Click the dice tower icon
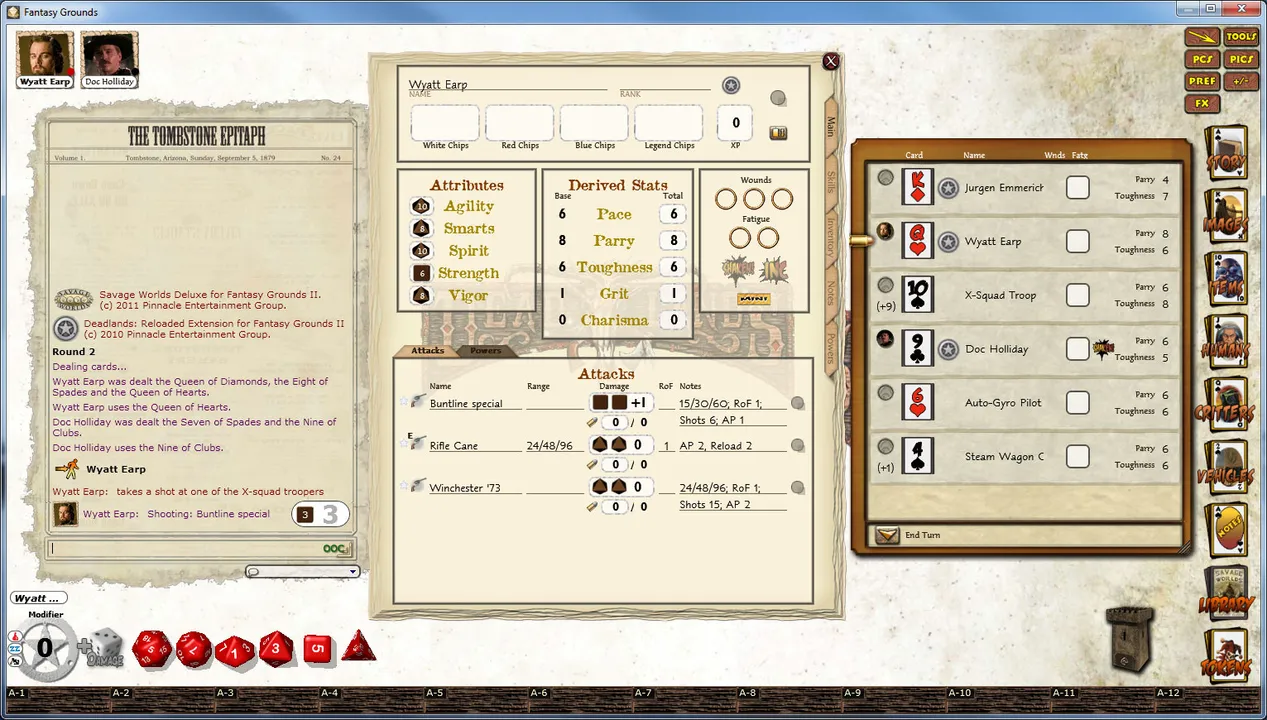This screenshot has width=1267, height=720. 1130,638
